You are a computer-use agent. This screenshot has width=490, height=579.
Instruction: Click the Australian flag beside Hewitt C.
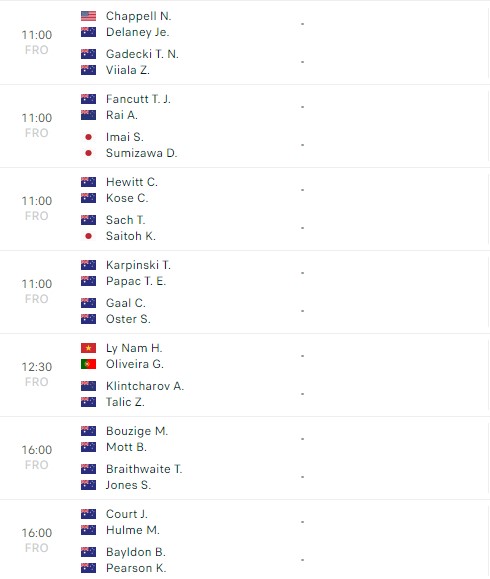click(x=88, y=182)
